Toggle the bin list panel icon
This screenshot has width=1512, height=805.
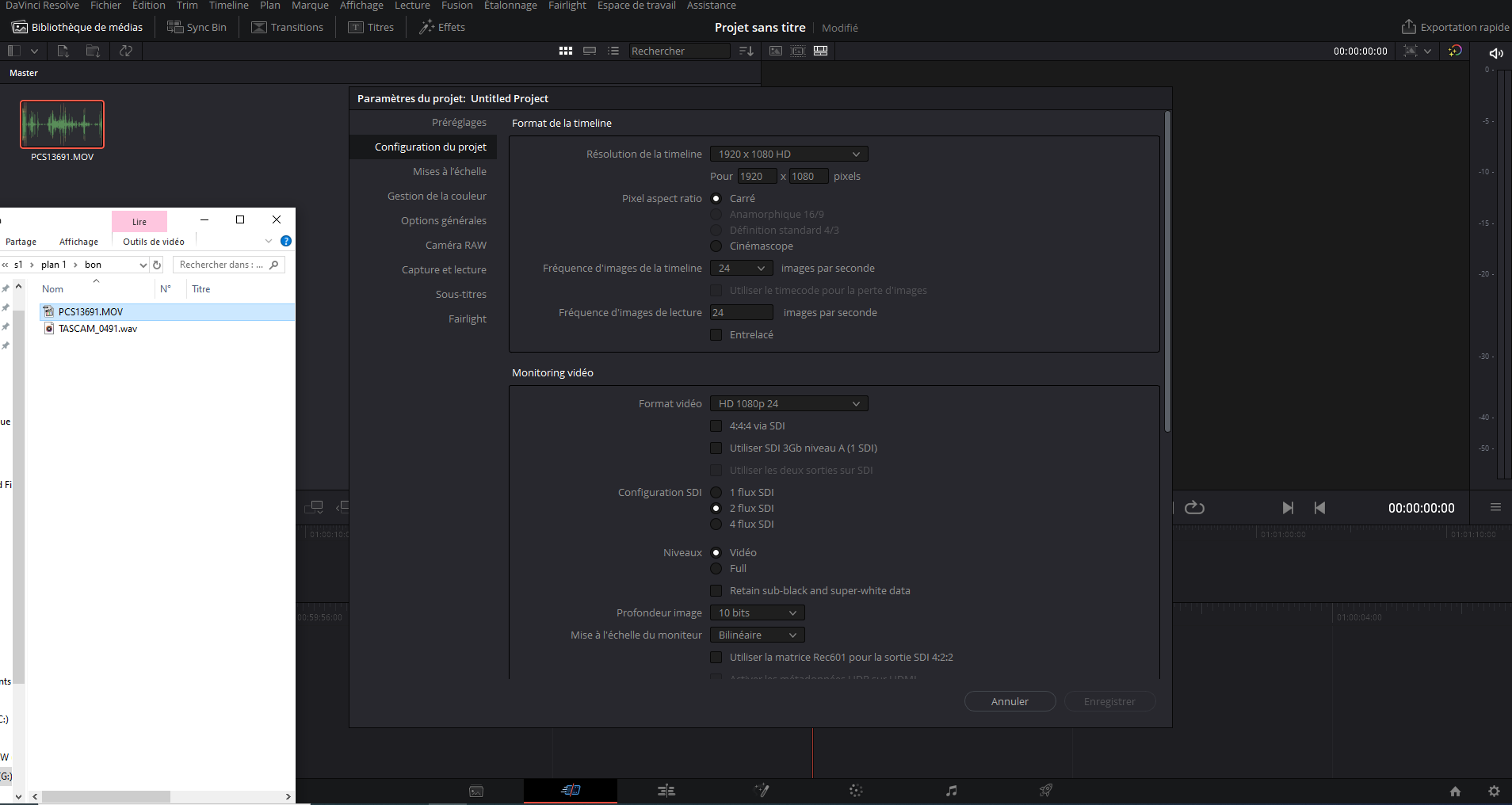[x=13, y=51]
